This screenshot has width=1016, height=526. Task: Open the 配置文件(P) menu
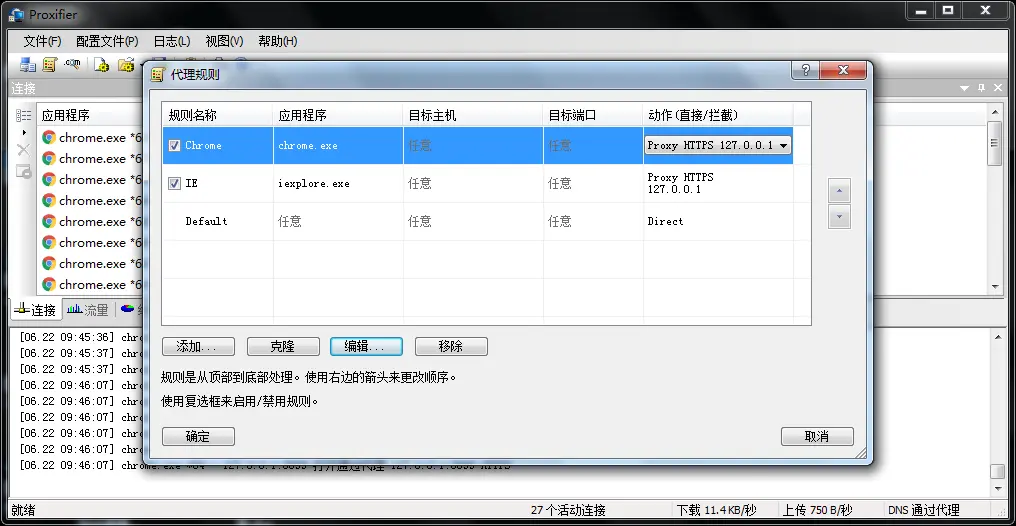pyautogui.click(x=108, y=41)
